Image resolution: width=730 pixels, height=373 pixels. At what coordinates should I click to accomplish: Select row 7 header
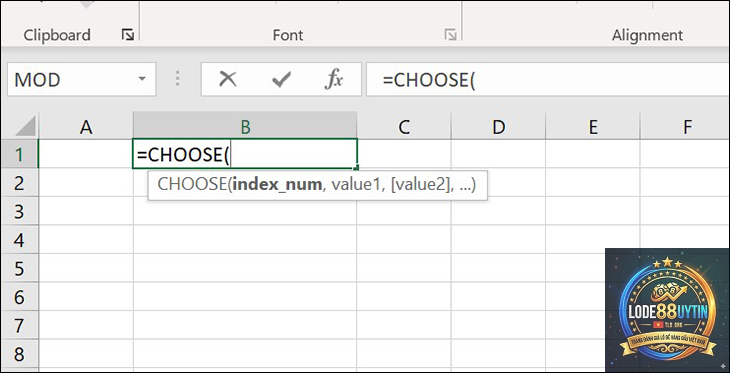coord(20,325)
